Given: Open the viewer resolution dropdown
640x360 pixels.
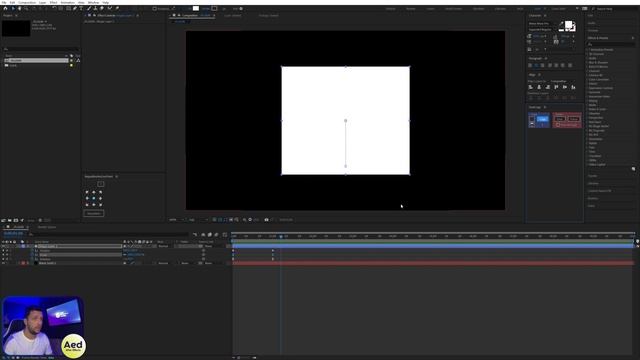Looking at the screenshot, I should click(x=198, y=220).
